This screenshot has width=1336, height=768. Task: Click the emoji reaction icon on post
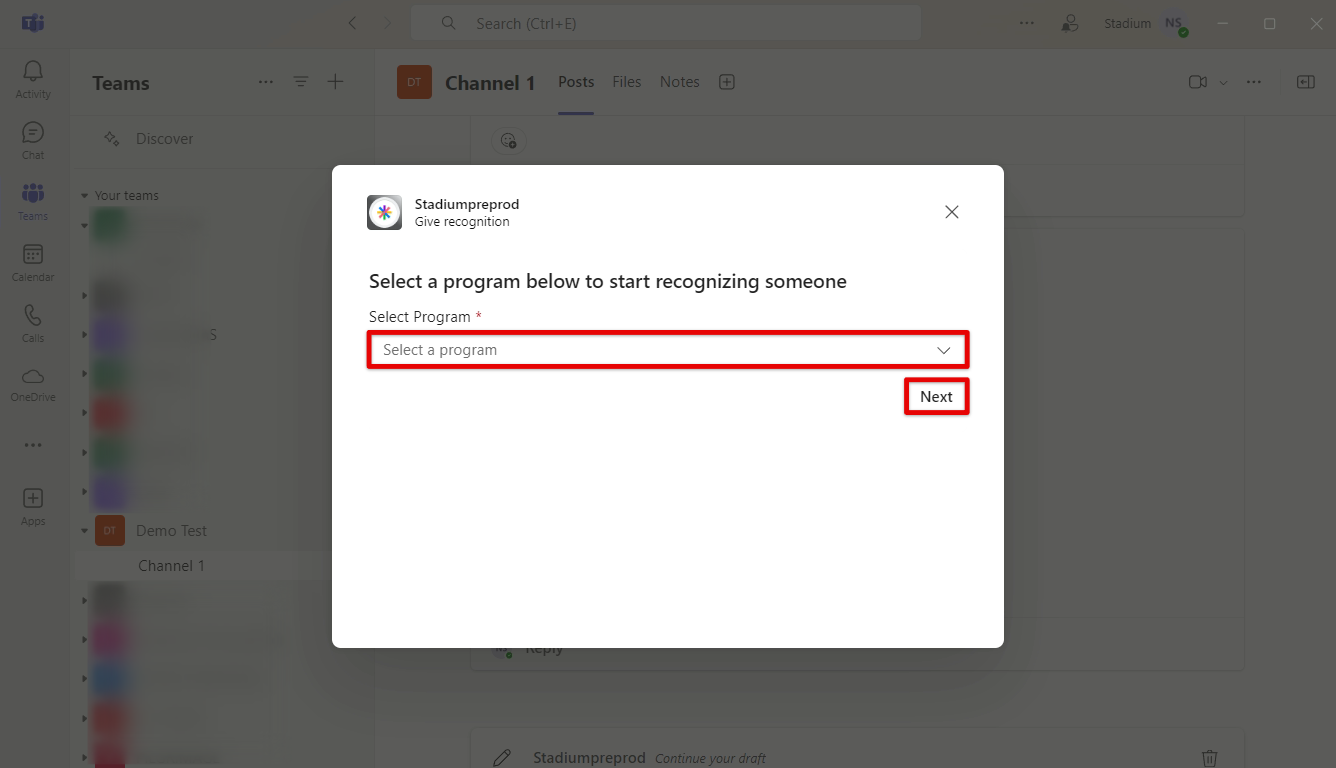tap(509, 141)
